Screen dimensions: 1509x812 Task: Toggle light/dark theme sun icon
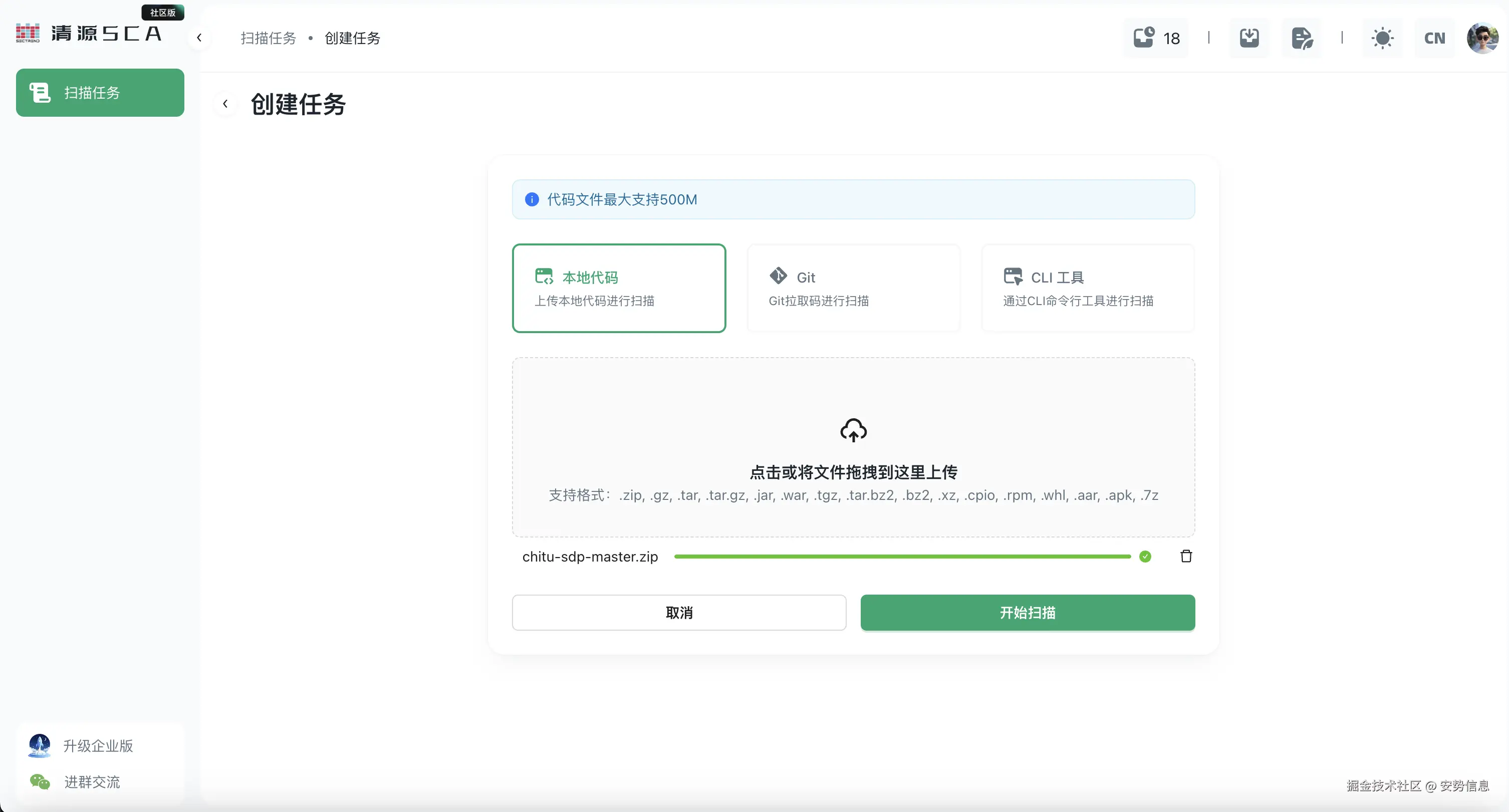click(1382, 38)
